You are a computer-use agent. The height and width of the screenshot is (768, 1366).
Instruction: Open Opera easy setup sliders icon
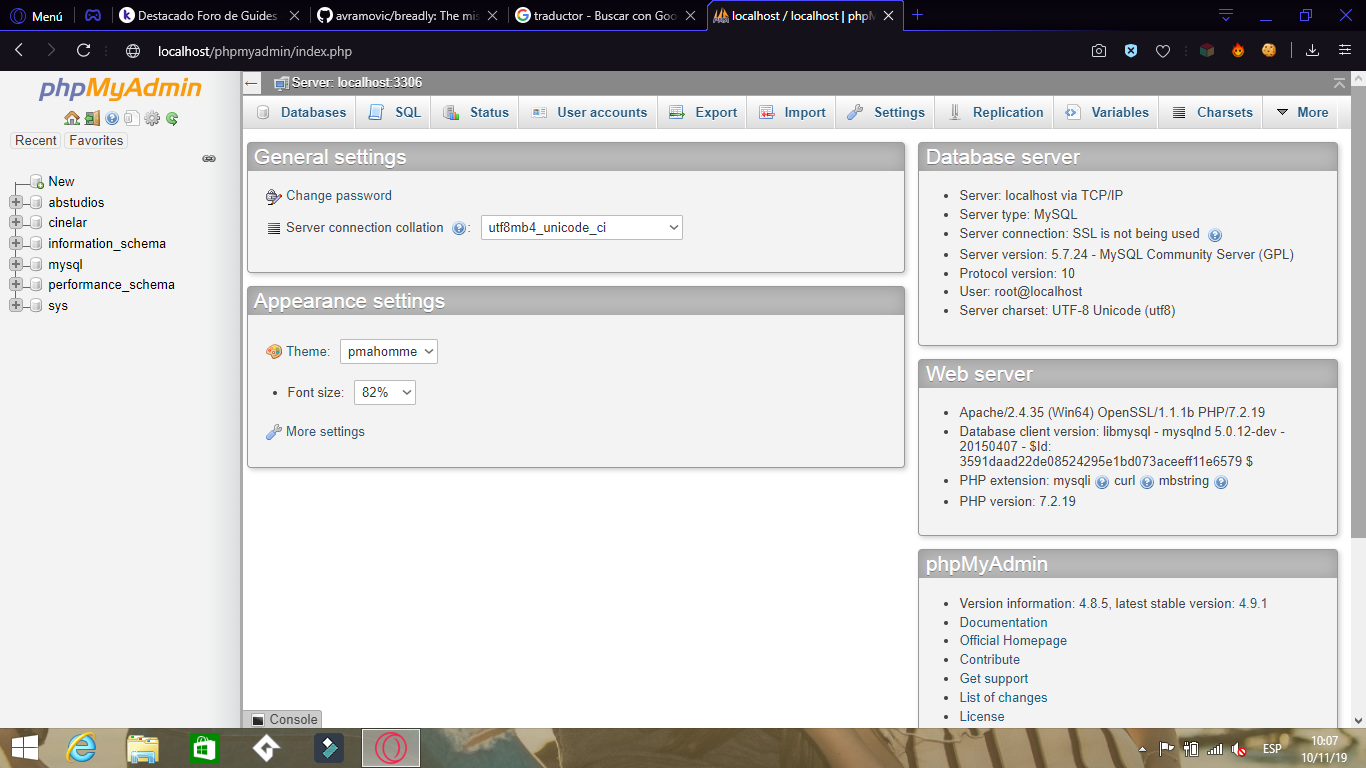pos(1343,51)
